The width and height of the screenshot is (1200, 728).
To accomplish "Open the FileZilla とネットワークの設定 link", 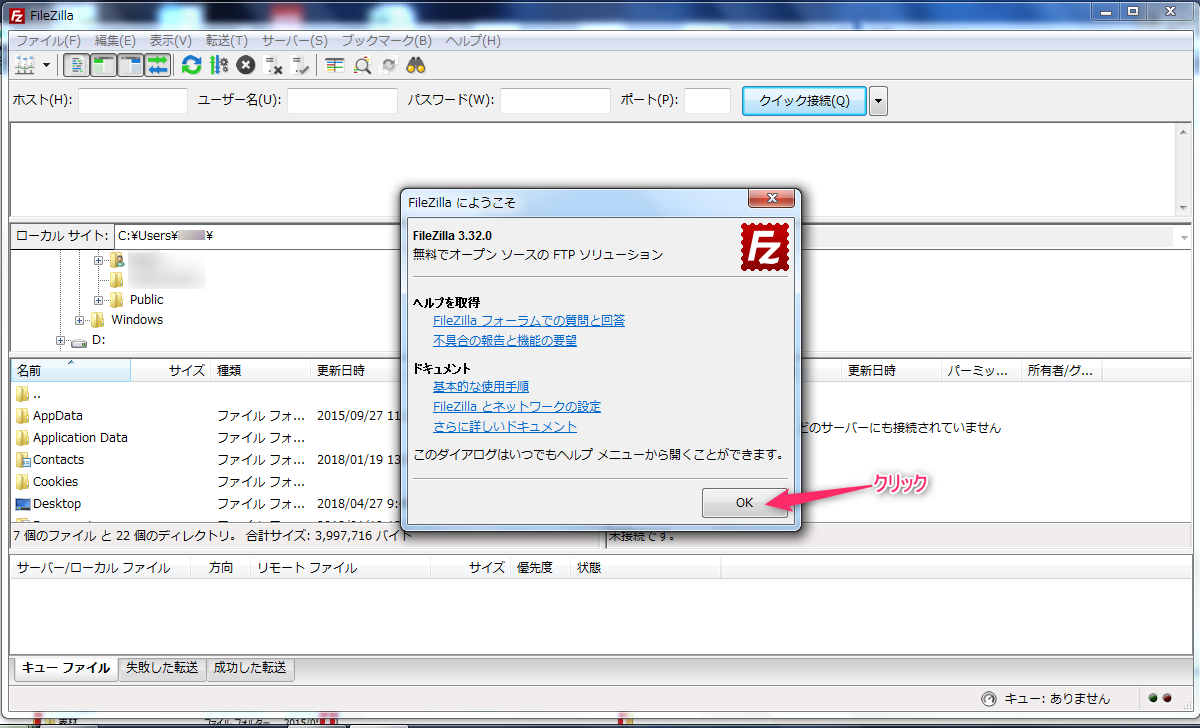I will click(x=517, y=407).
